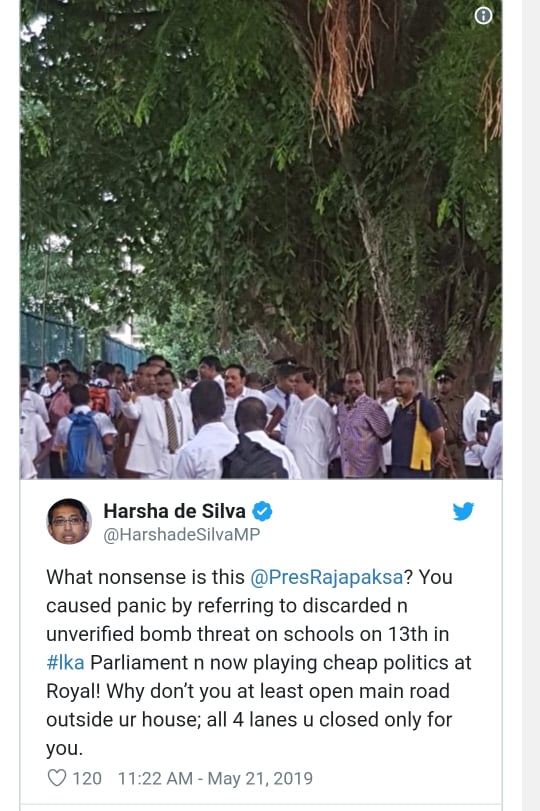
Task: Click the Harsha de Silva display name
Action: [174, 511]
